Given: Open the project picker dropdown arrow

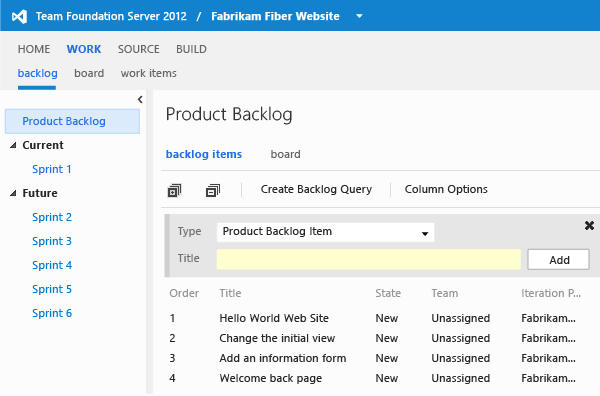Looking at the screenshot, I should click(359, 16).
